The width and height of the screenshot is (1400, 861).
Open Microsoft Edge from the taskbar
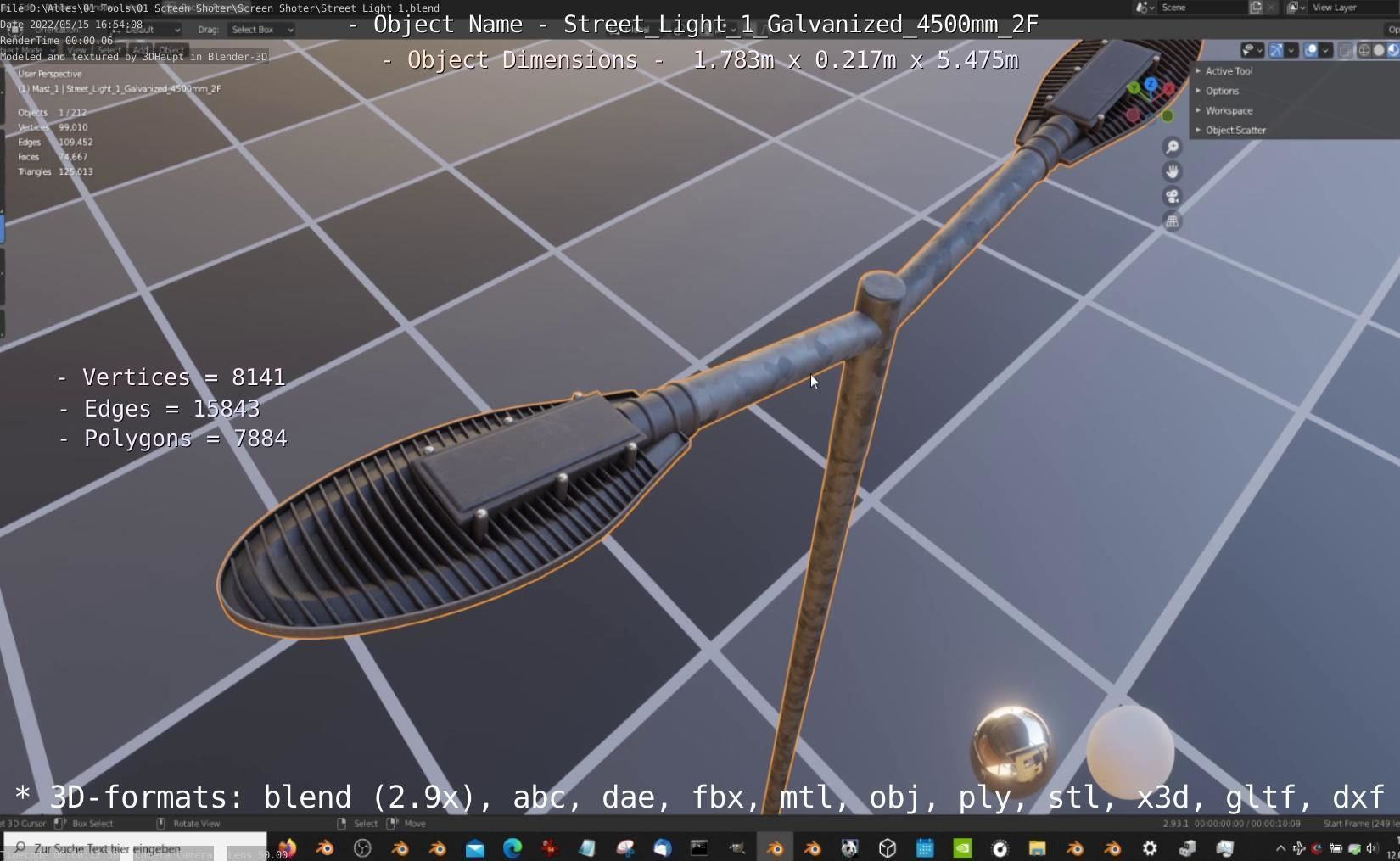[512, 848]
